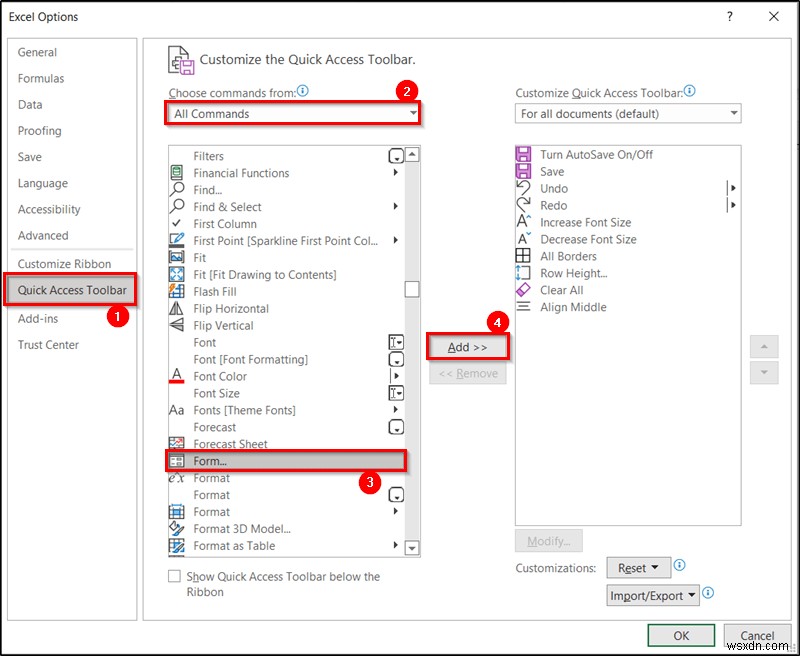This screenshot has height=656, width=800.
Task: Click command list scrollbar thumb
Action: (412, 289)
